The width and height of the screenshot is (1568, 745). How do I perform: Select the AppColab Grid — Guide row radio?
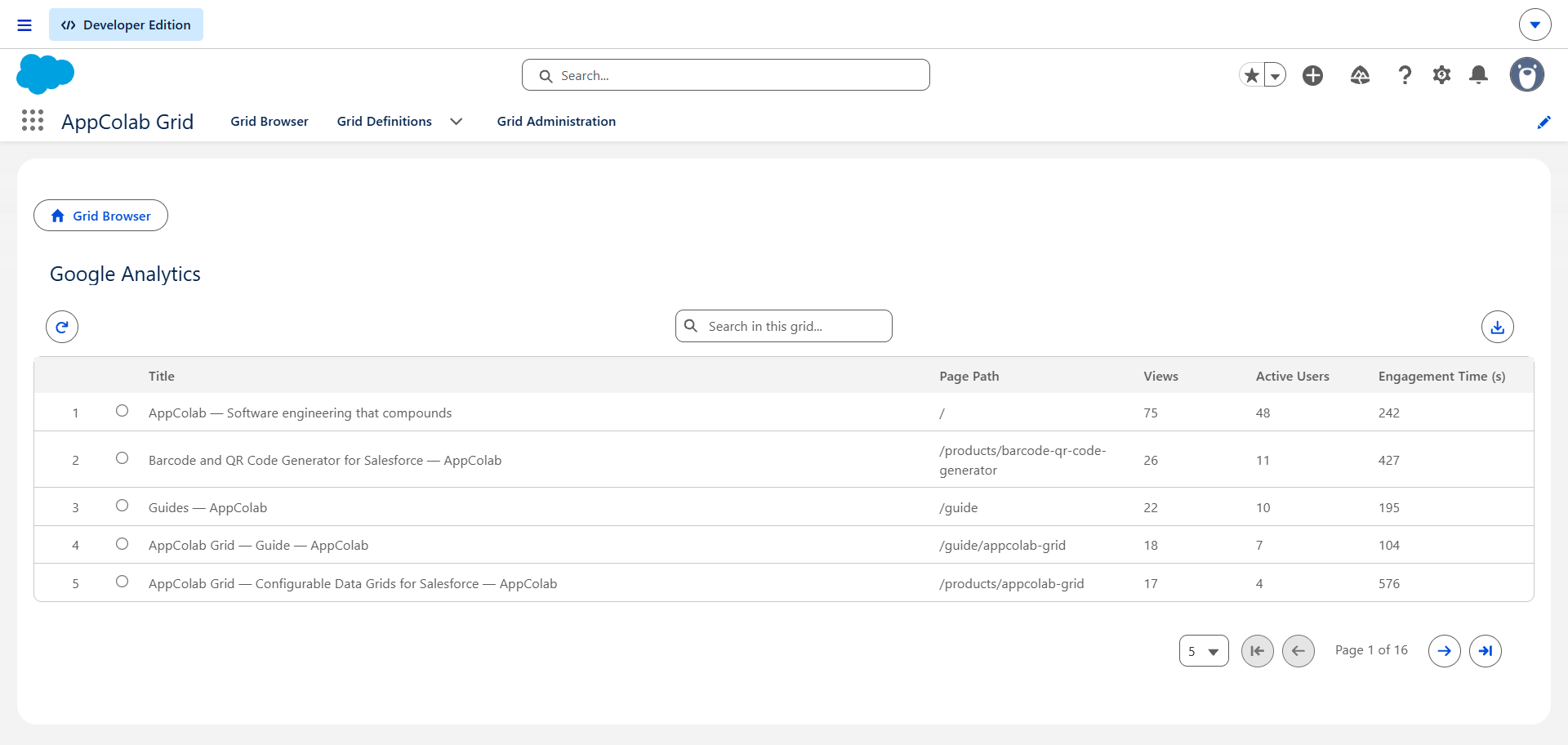pos(122,544)
